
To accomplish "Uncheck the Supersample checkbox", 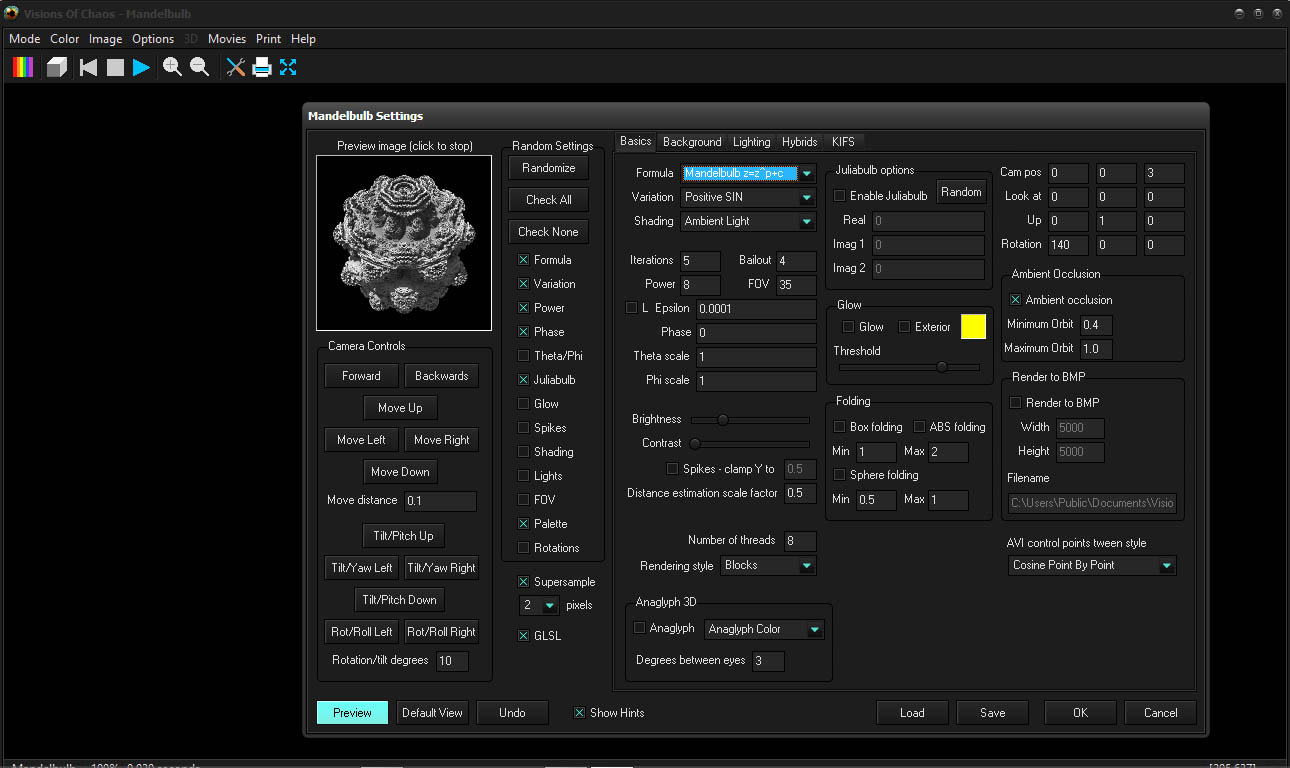I will point(523,582).
